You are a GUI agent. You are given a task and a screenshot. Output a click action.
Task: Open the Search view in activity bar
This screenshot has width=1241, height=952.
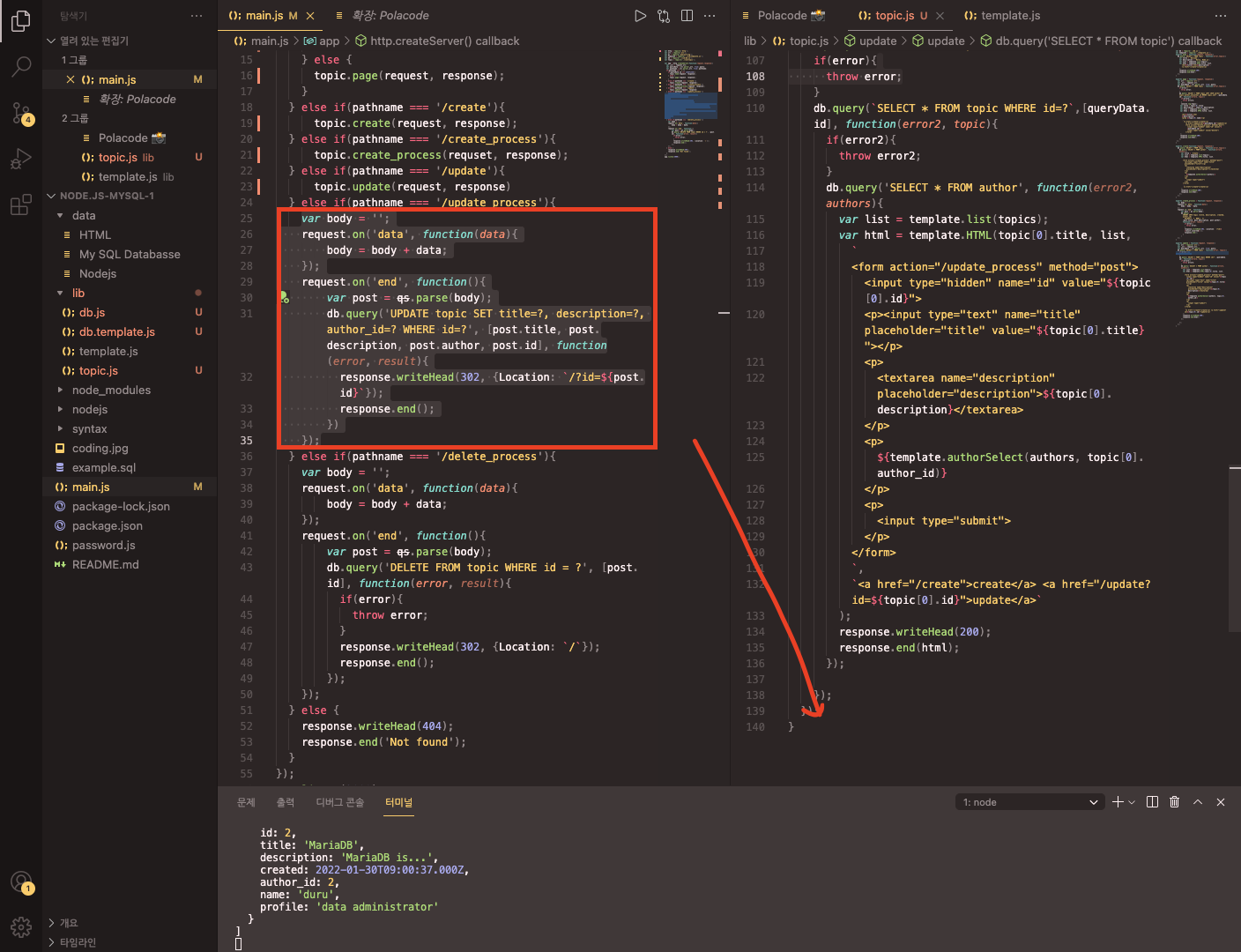click(21, 67)
